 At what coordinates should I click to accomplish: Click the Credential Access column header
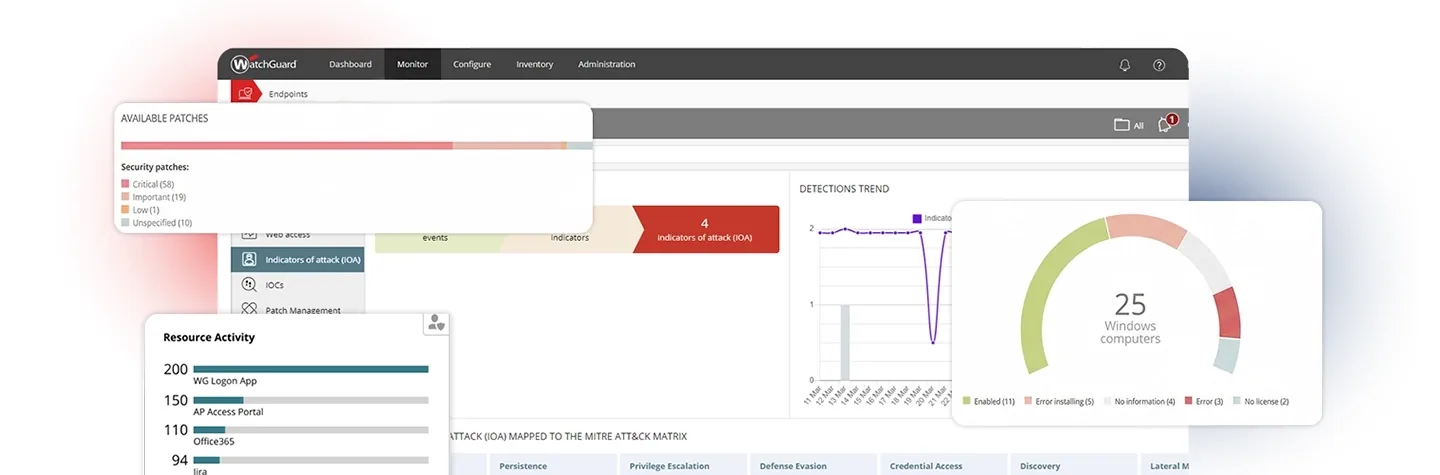(x=942, y=465)
